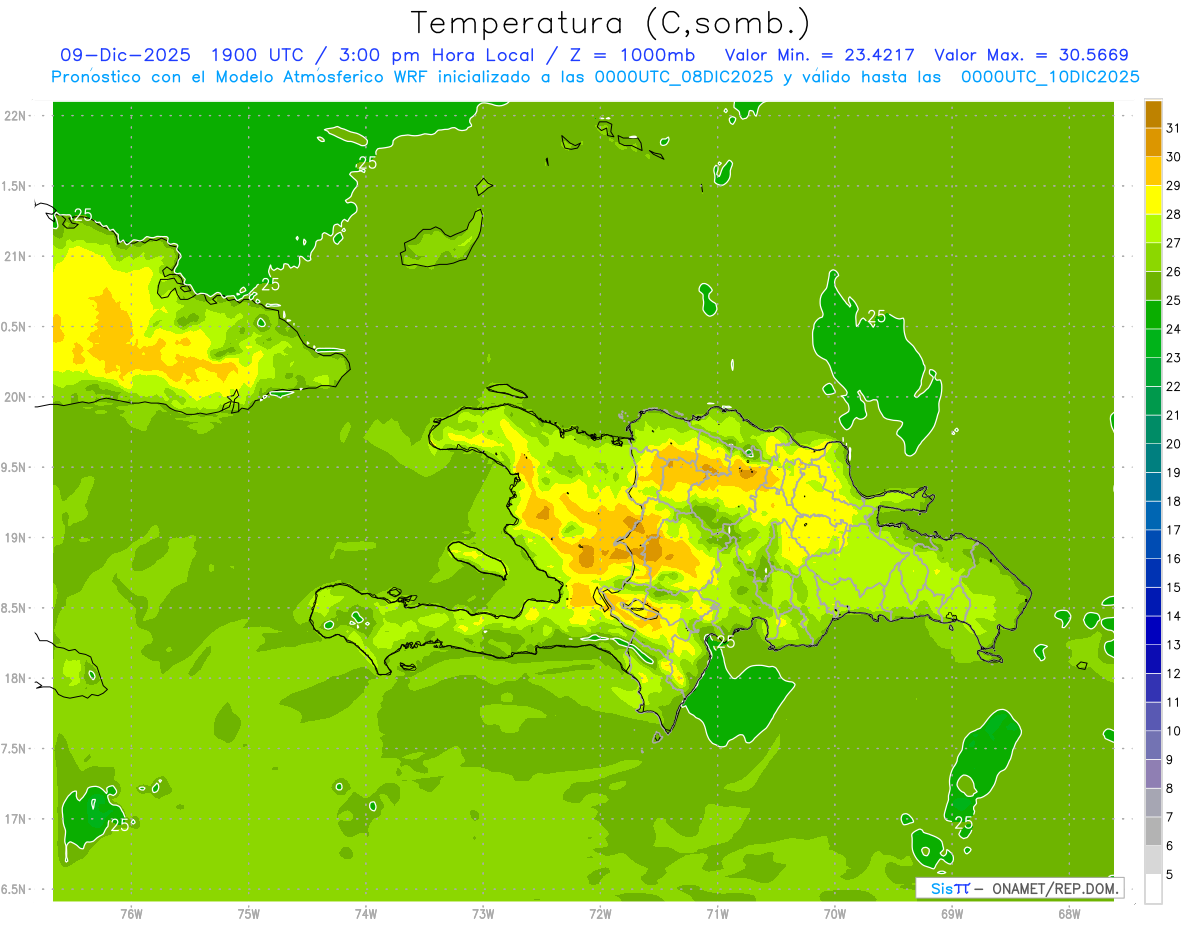Click the 73W longitude axis label
This screenshot has width=1200, height=927.
[x=483, y=913]
